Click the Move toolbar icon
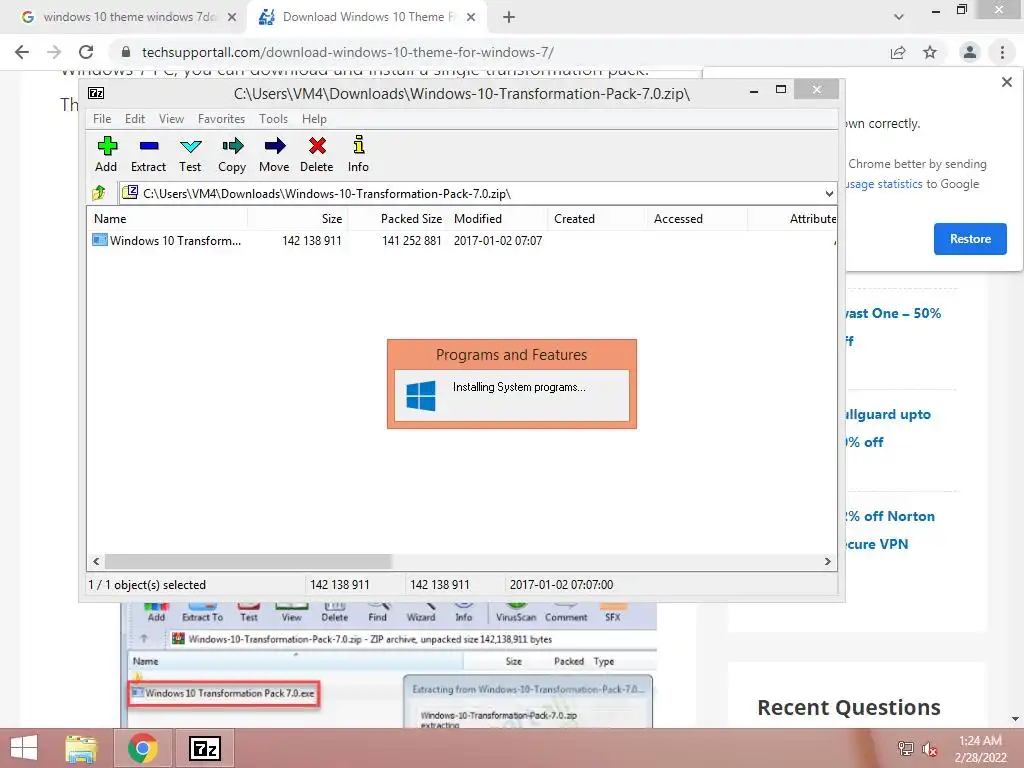The image size is (1024, 768). pyautogui.click(x=275, y=146)
